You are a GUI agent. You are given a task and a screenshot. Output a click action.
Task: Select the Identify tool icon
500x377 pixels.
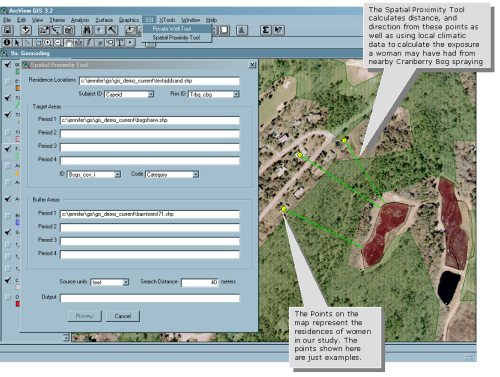[x=7, y=43]
